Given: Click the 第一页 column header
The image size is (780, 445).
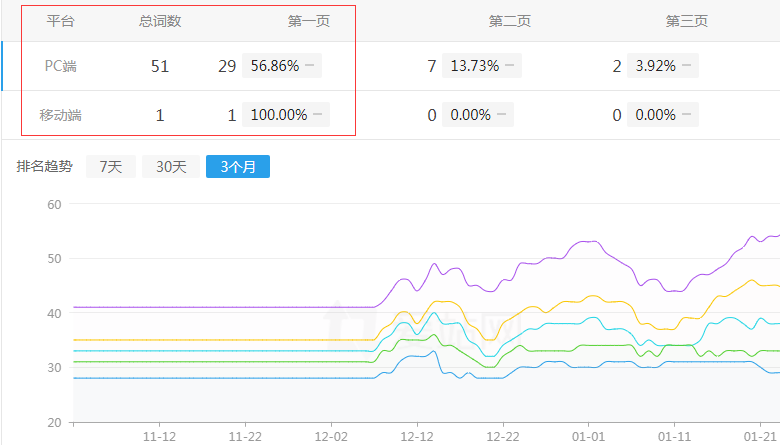Looking at the screenshot, I should (x=308, y=21).
